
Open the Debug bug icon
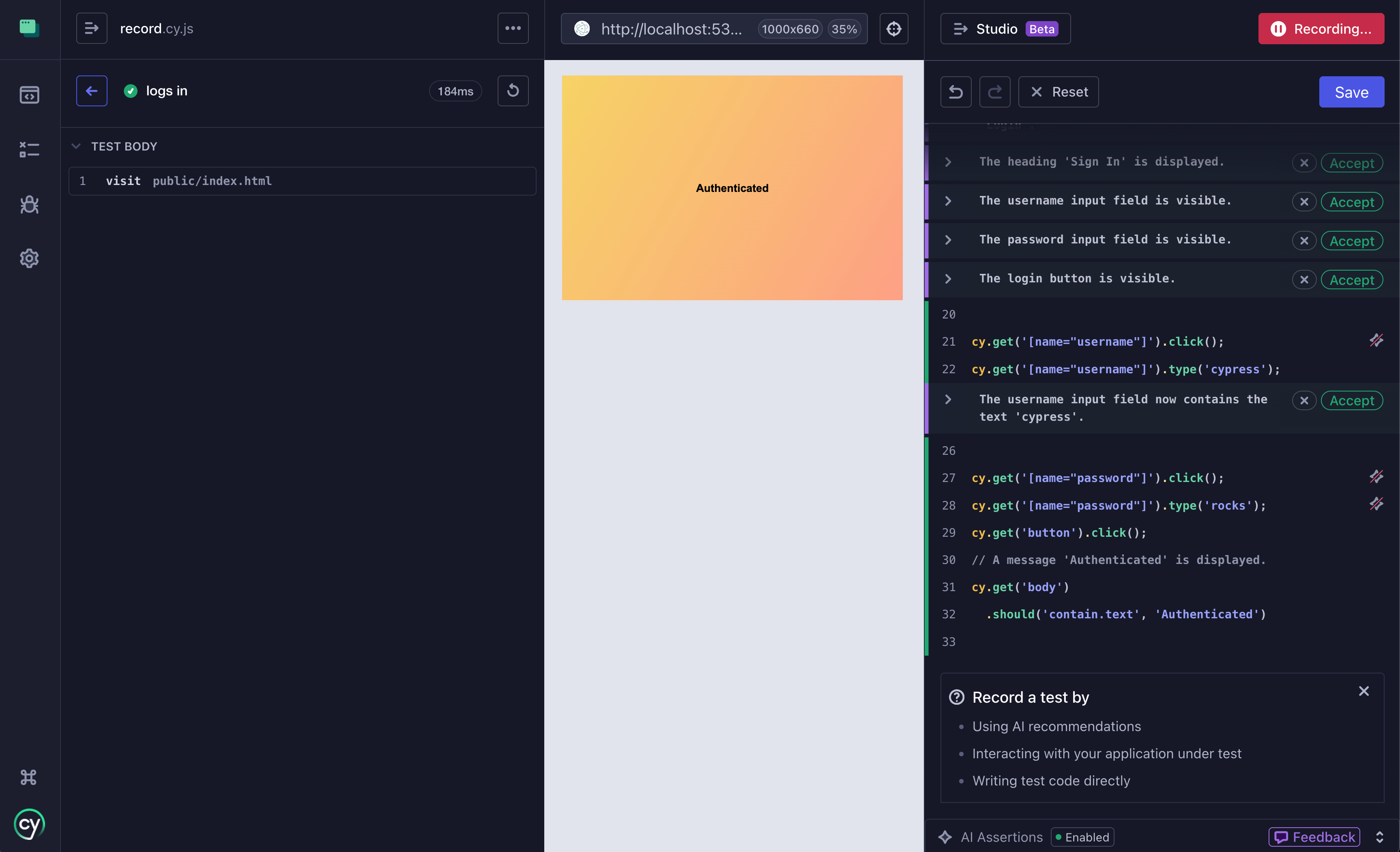point(29,204)
